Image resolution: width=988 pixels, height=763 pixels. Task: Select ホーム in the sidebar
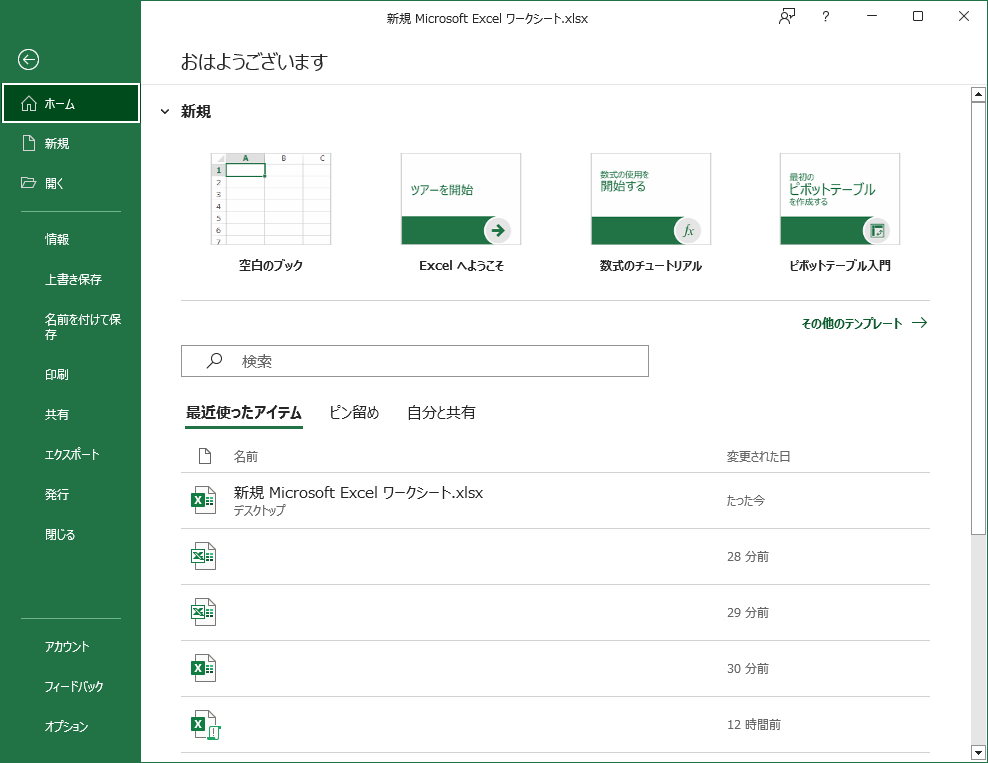tap(71, 103)
